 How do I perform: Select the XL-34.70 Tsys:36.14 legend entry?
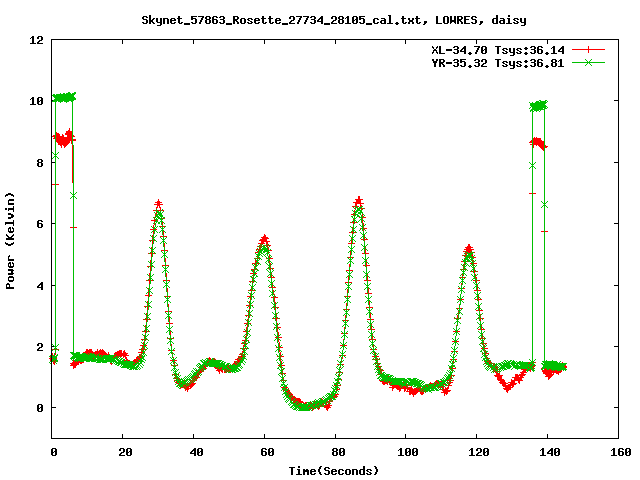[x=498, y=50]
